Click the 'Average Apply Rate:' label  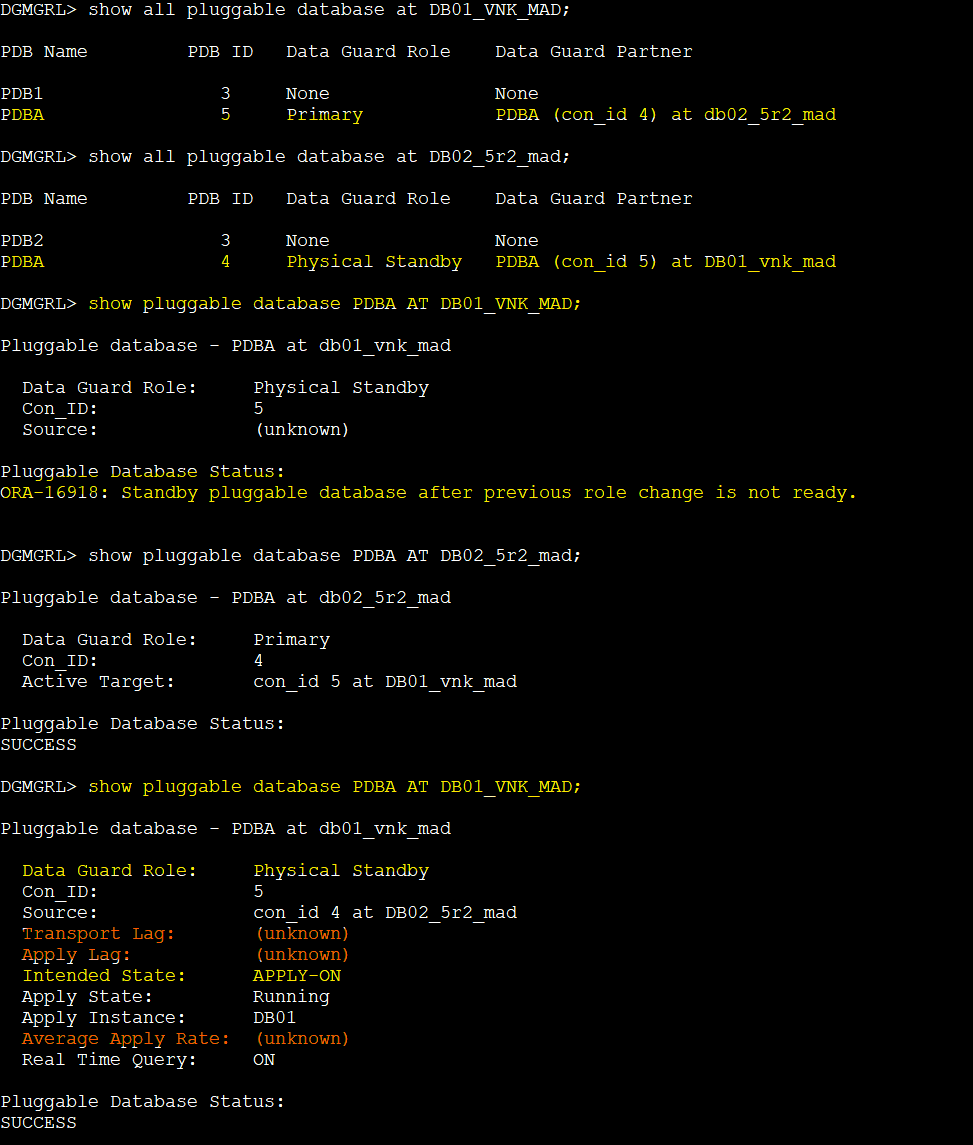[x=126, y=1039]
